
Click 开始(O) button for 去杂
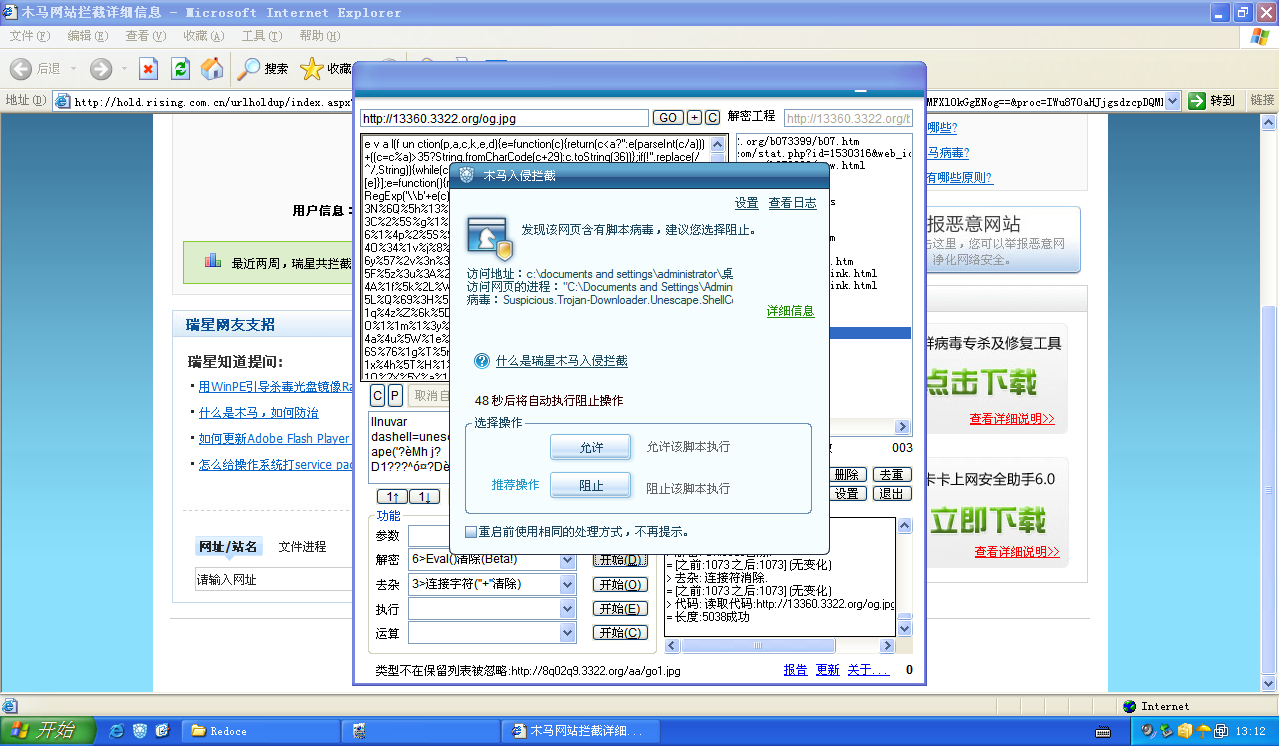[x=621, y=584]
